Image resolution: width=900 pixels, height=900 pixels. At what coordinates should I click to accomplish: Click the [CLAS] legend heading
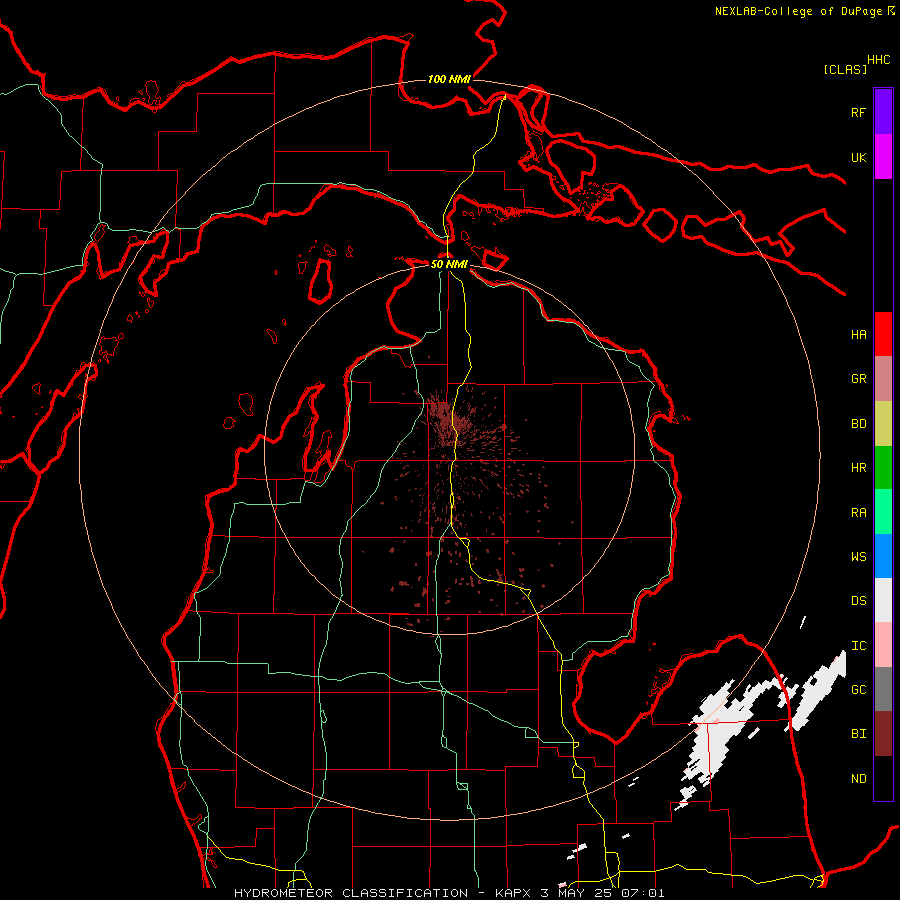click(x=845, y=69)
